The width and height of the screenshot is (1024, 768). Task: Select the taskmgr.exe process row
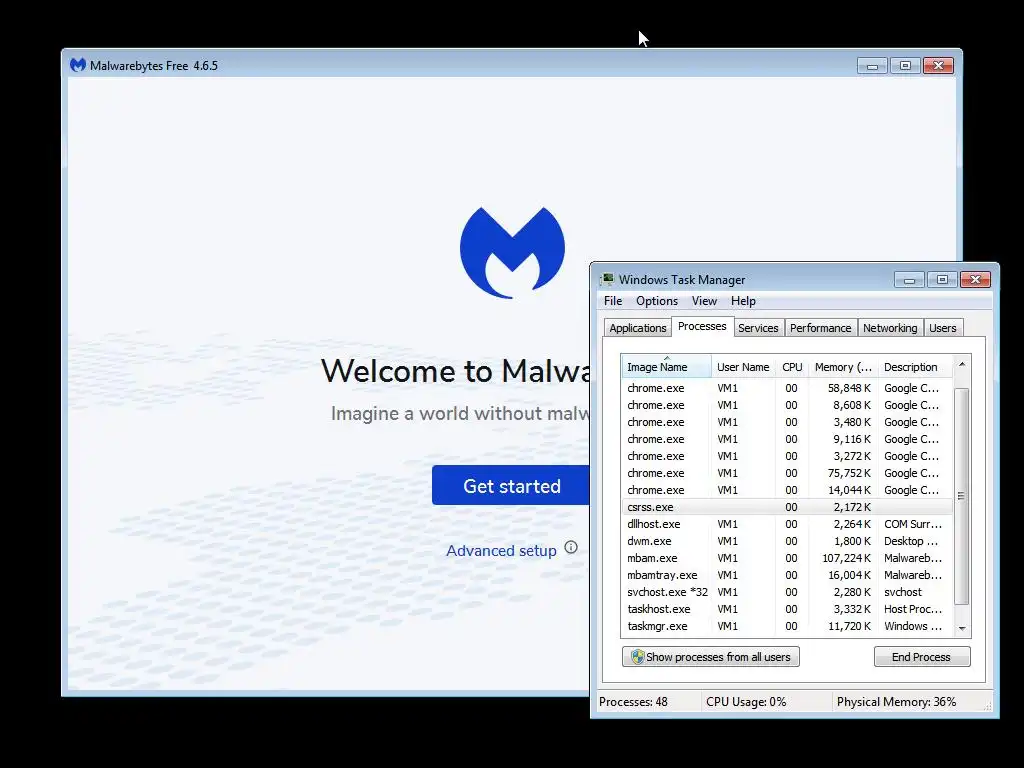point(786,626)
